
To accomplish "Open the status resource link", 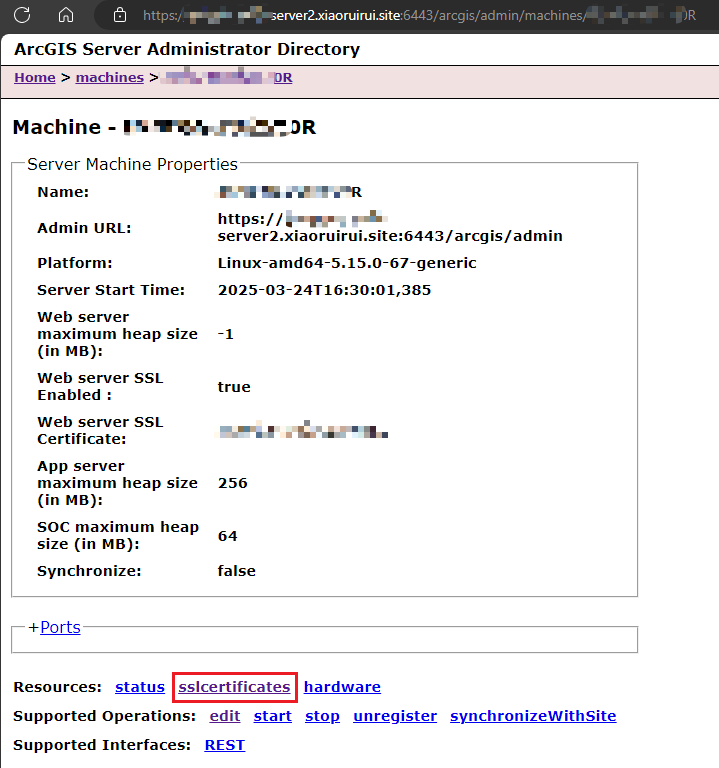I will (140, 687).
